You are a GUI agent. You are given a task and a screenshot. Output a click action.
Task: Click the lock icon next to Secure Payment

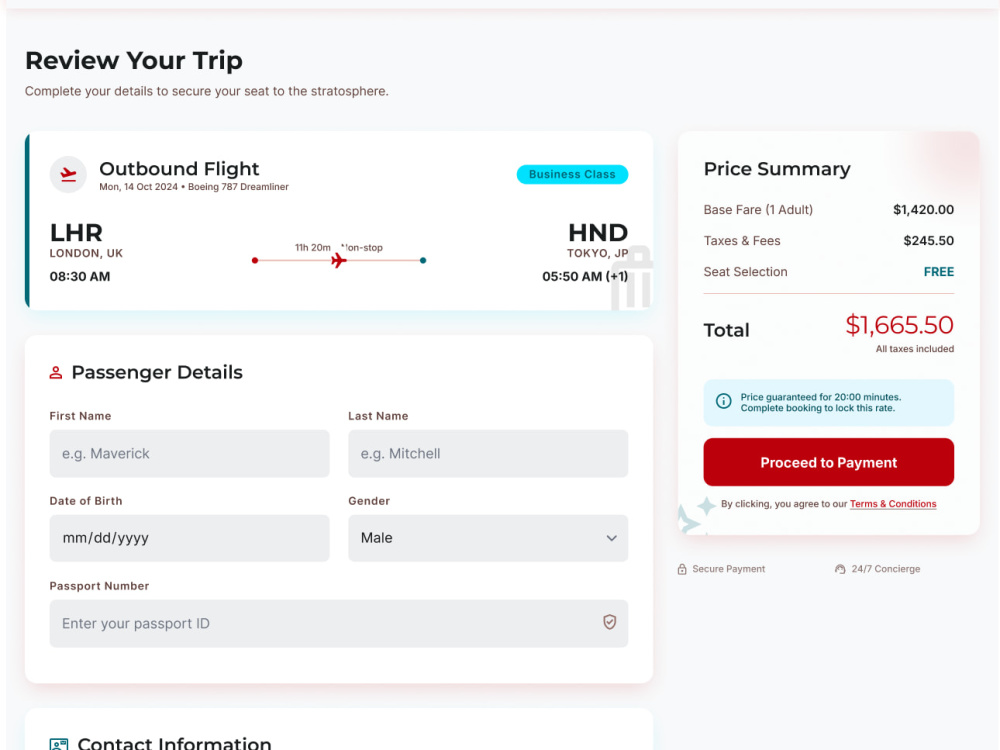[682, 569]
